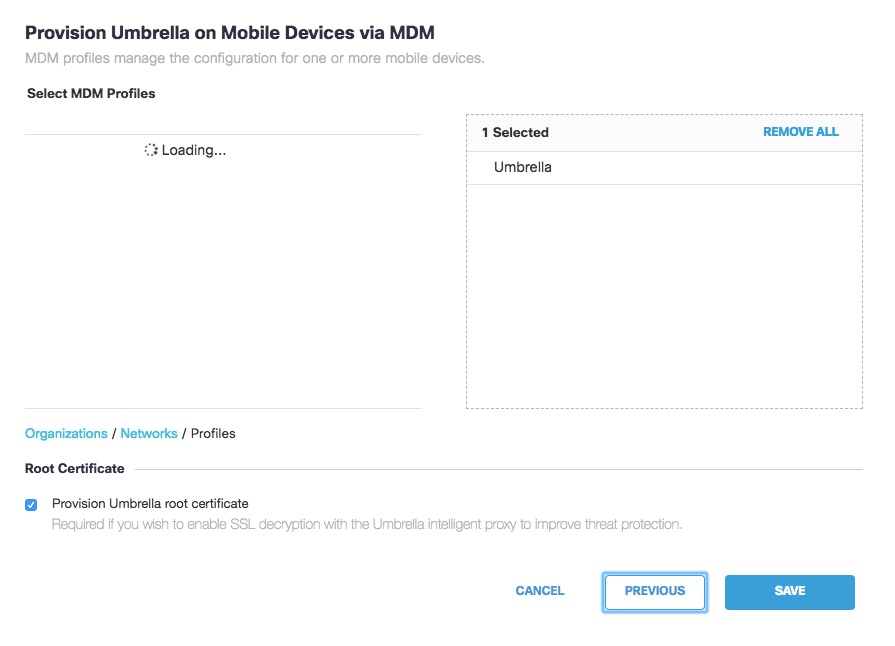Click the SSL decryption description text

click(367, 524)
